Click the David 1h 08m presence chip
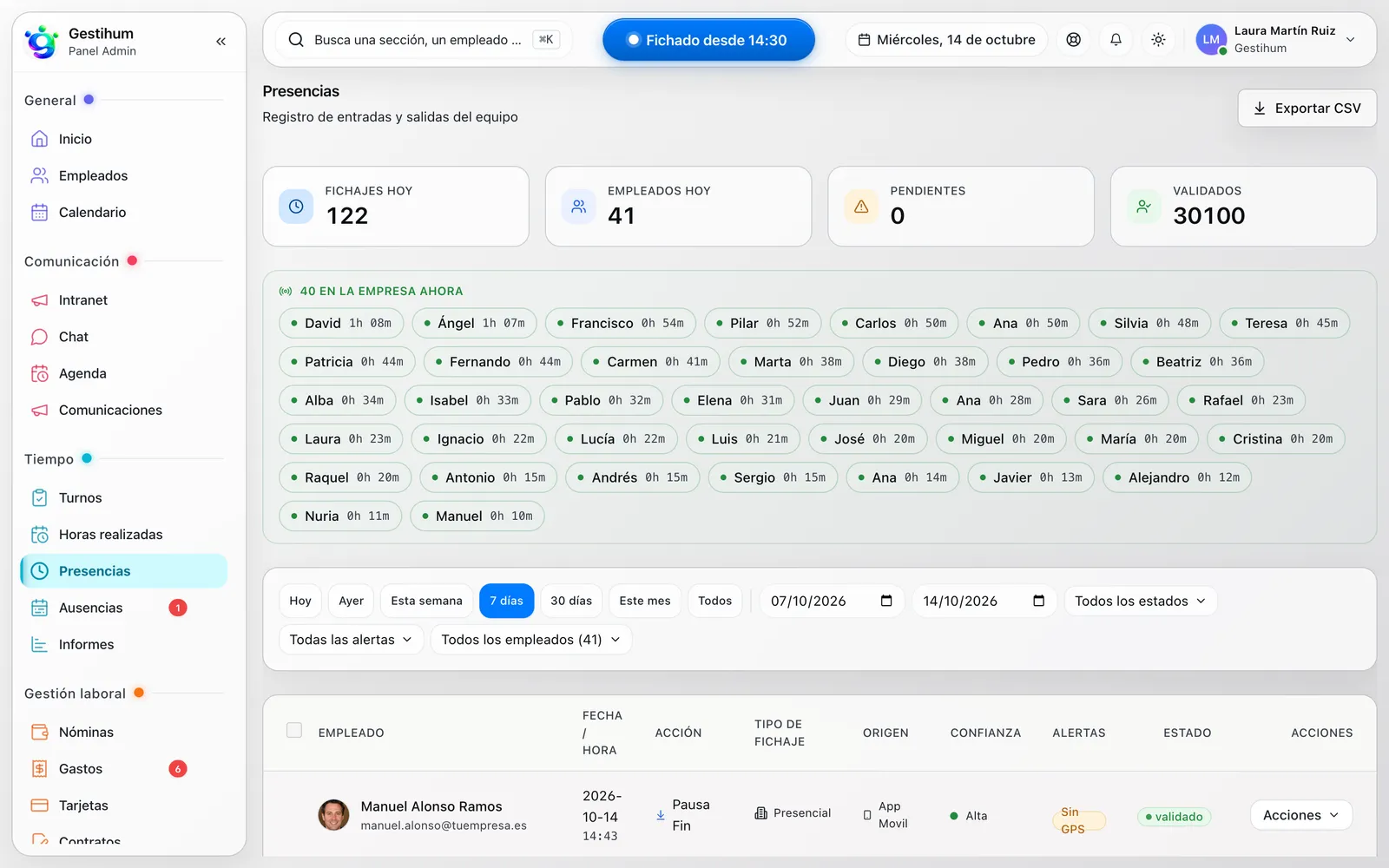 (x=341, y=323)
